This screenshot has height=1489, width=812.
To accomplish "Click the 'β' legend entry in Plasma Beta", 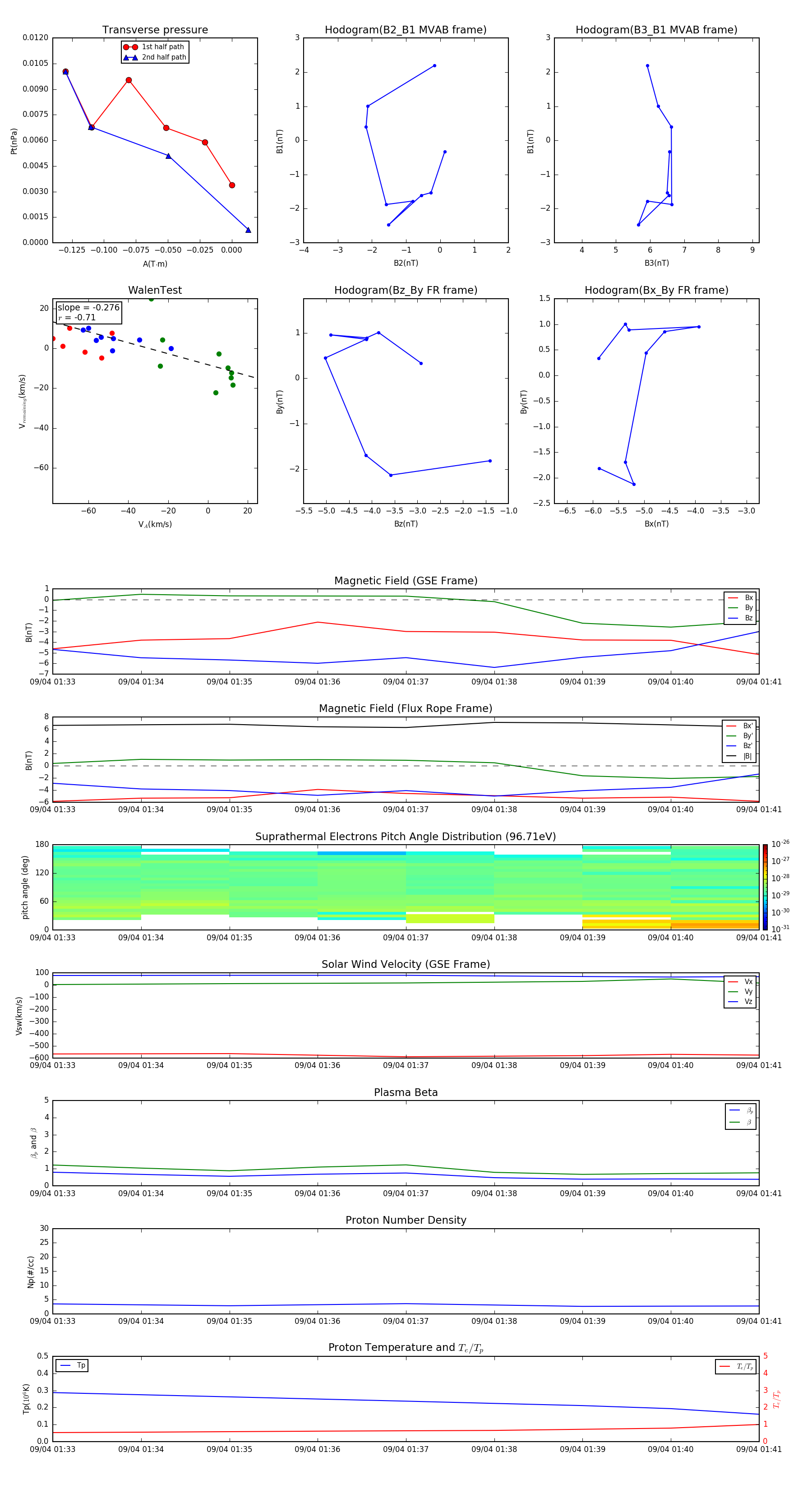I will click(741, 1122).
